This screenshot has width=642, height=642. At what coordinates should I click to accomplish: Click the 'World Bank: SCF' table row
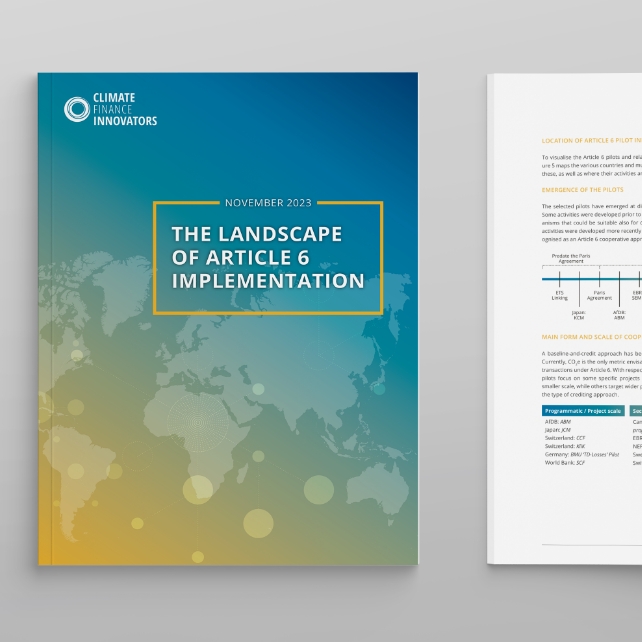[565, 463]
